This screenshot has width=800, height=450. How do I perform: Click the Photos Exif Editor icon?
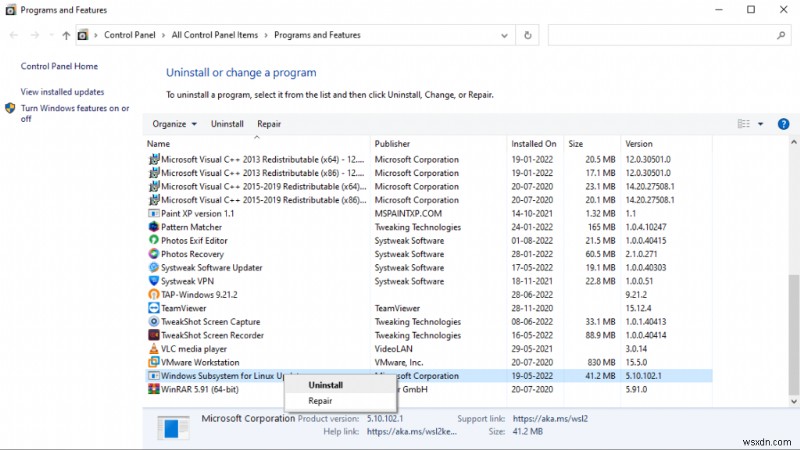click(153, 240)
